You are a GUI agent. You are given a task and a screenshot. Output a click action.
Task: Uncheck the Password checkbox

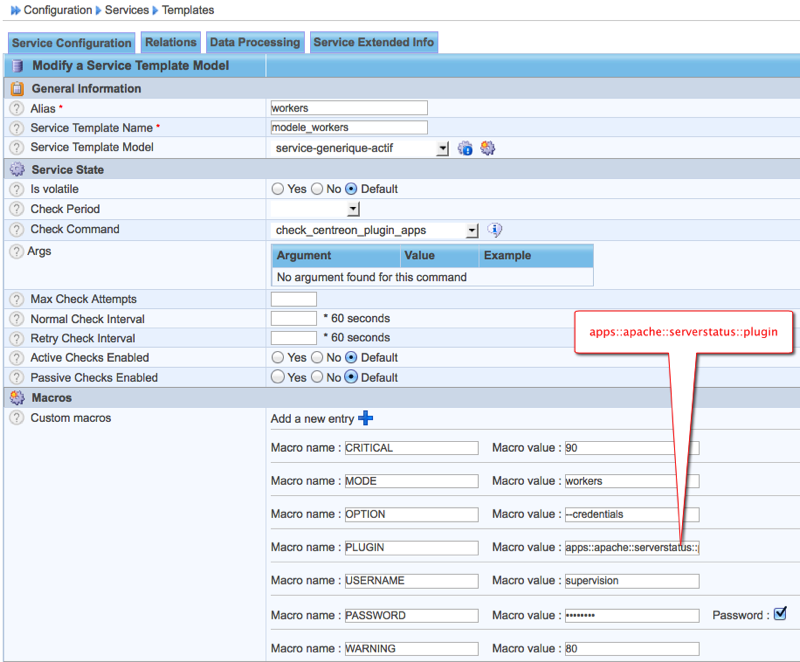tap(780, 613)
